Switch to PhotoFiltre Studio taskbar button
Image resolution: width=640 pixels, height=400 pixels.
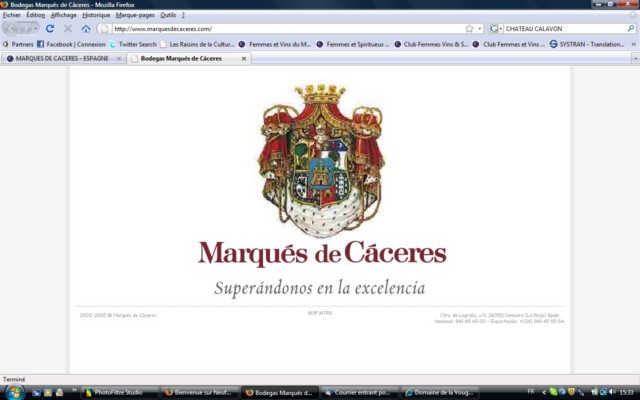[120, 393]
